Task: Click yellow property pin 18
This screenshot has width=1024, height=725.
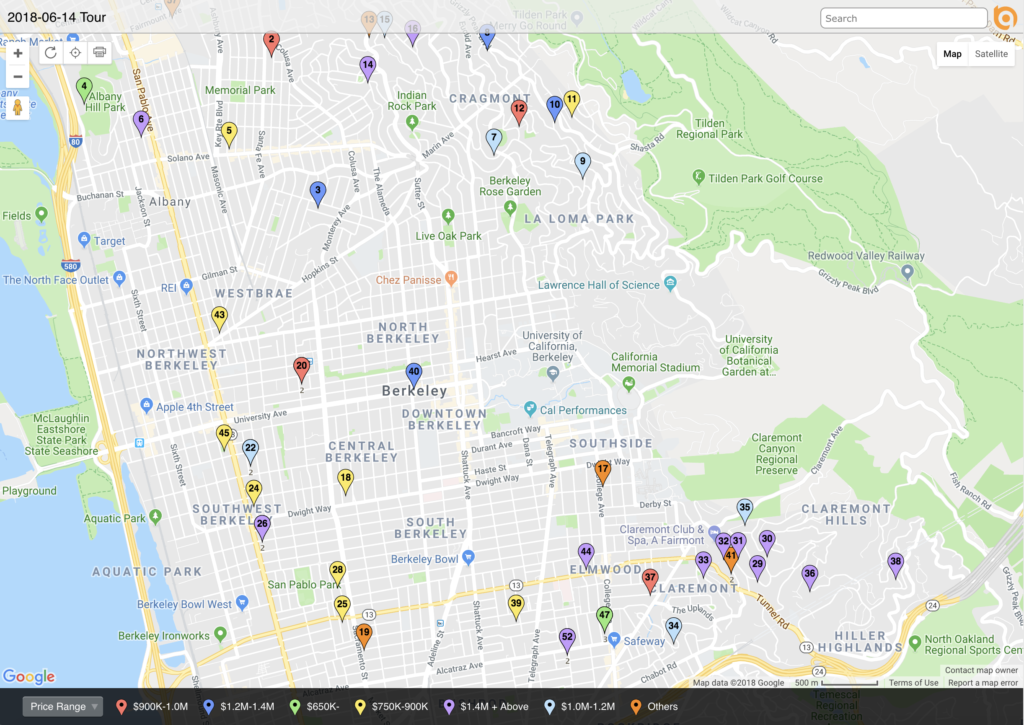Action: tap(345, 480)
